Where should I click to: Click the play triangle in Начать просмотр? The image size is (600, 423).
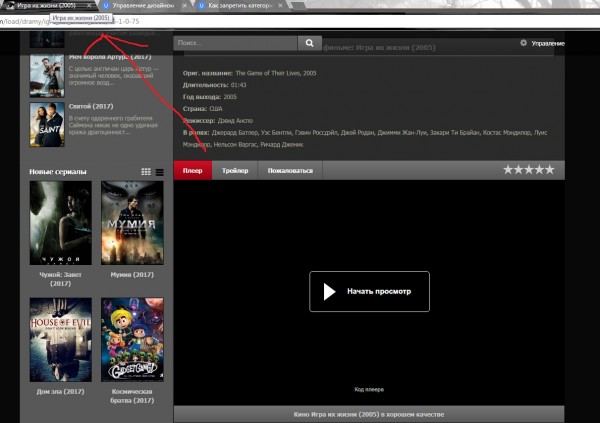coord(329,291)
